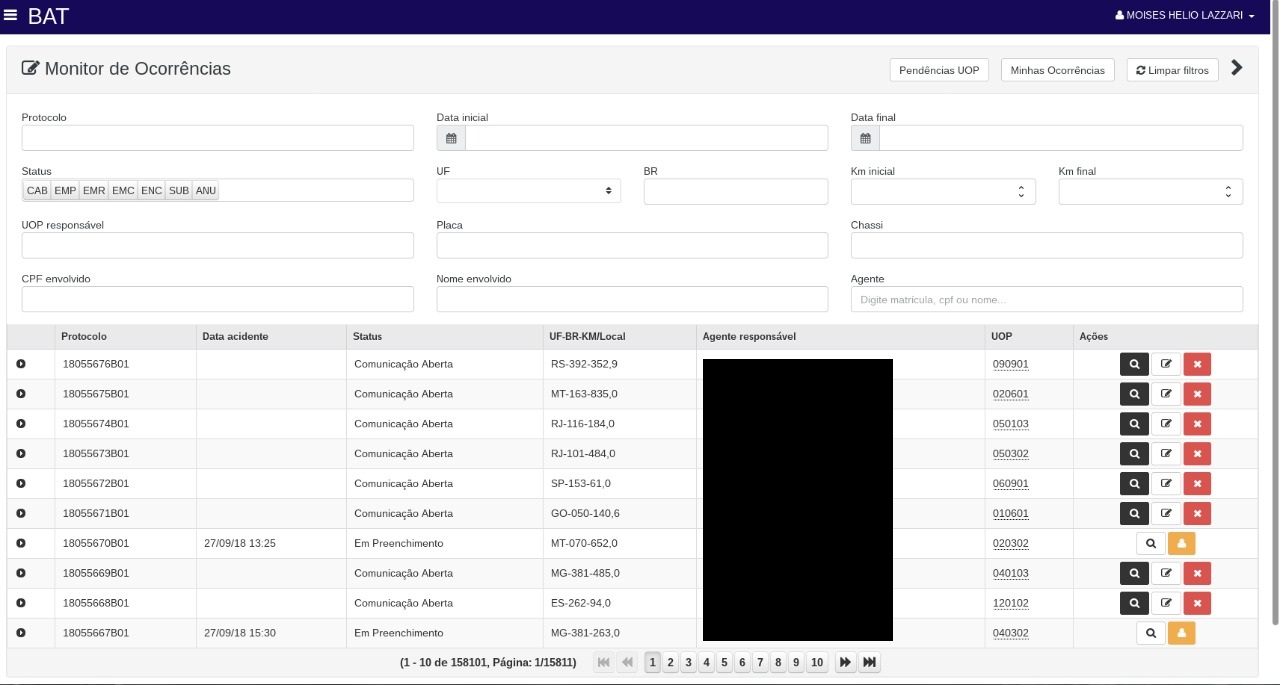Image resolution: width=1280 pixels, height=685 pixels.
Task: Expand row 18055675B01 details
Action: pos(21,394)
